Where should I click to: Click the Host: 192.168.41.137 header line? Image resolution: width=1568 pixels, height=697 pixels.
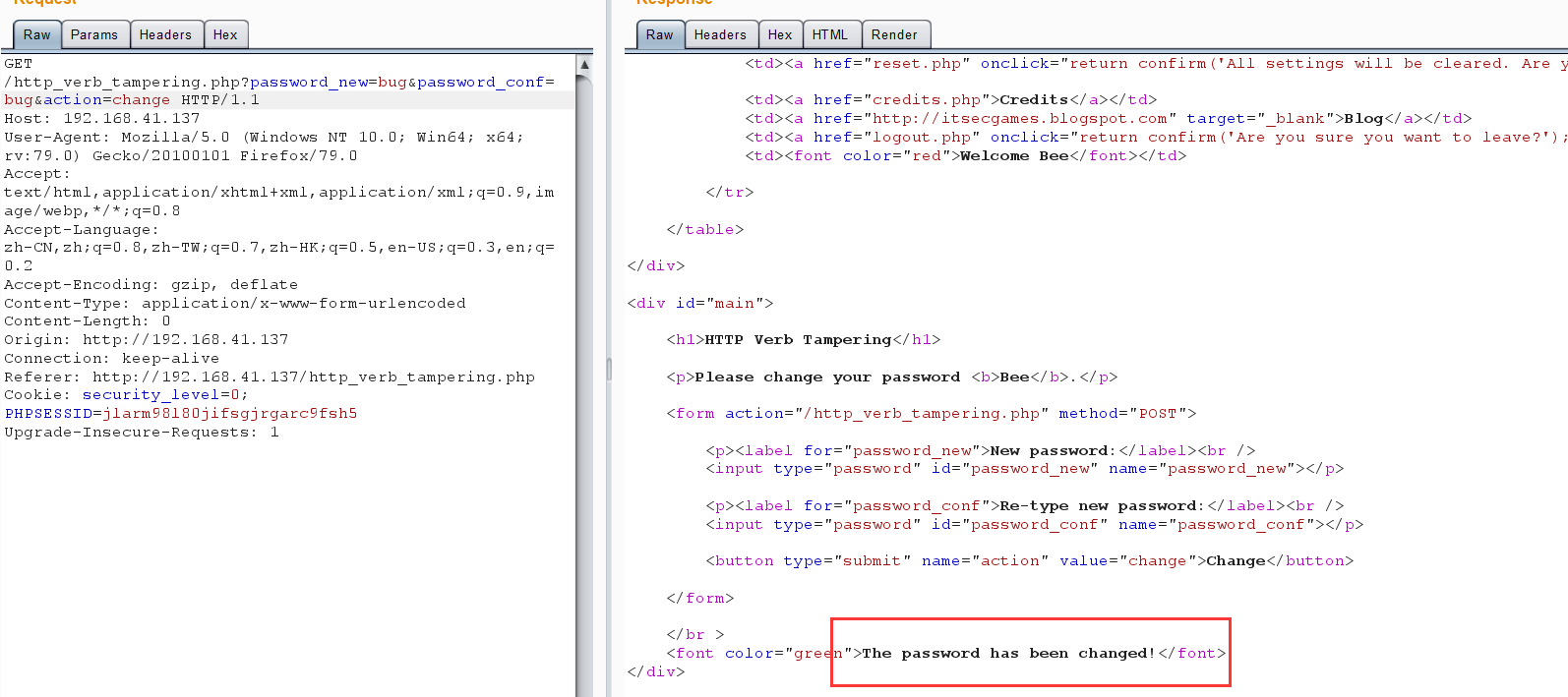(x=102, y=118)
